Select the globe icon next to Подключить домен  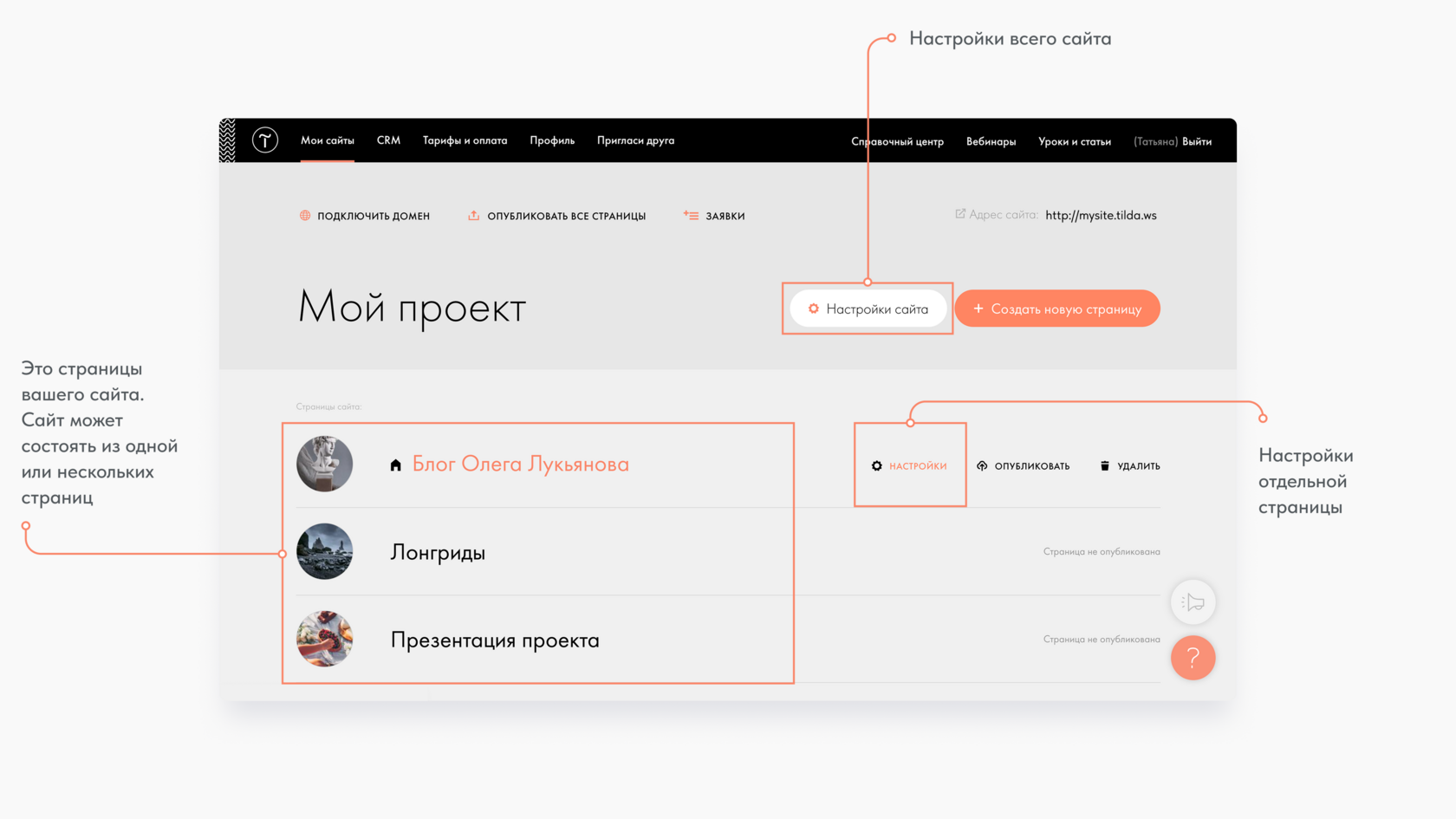(x=305, y=215)
